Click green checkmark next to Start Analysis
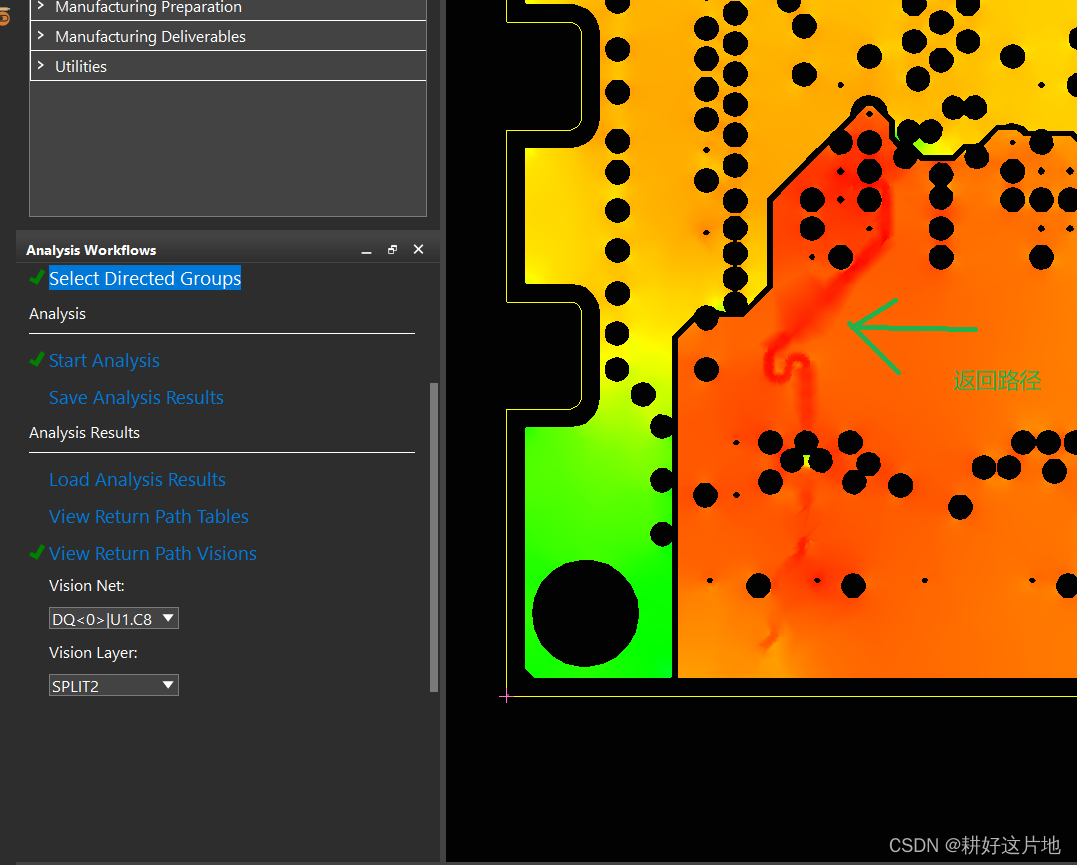This screenshot has height=865, width=1077. tap(37, 360)
